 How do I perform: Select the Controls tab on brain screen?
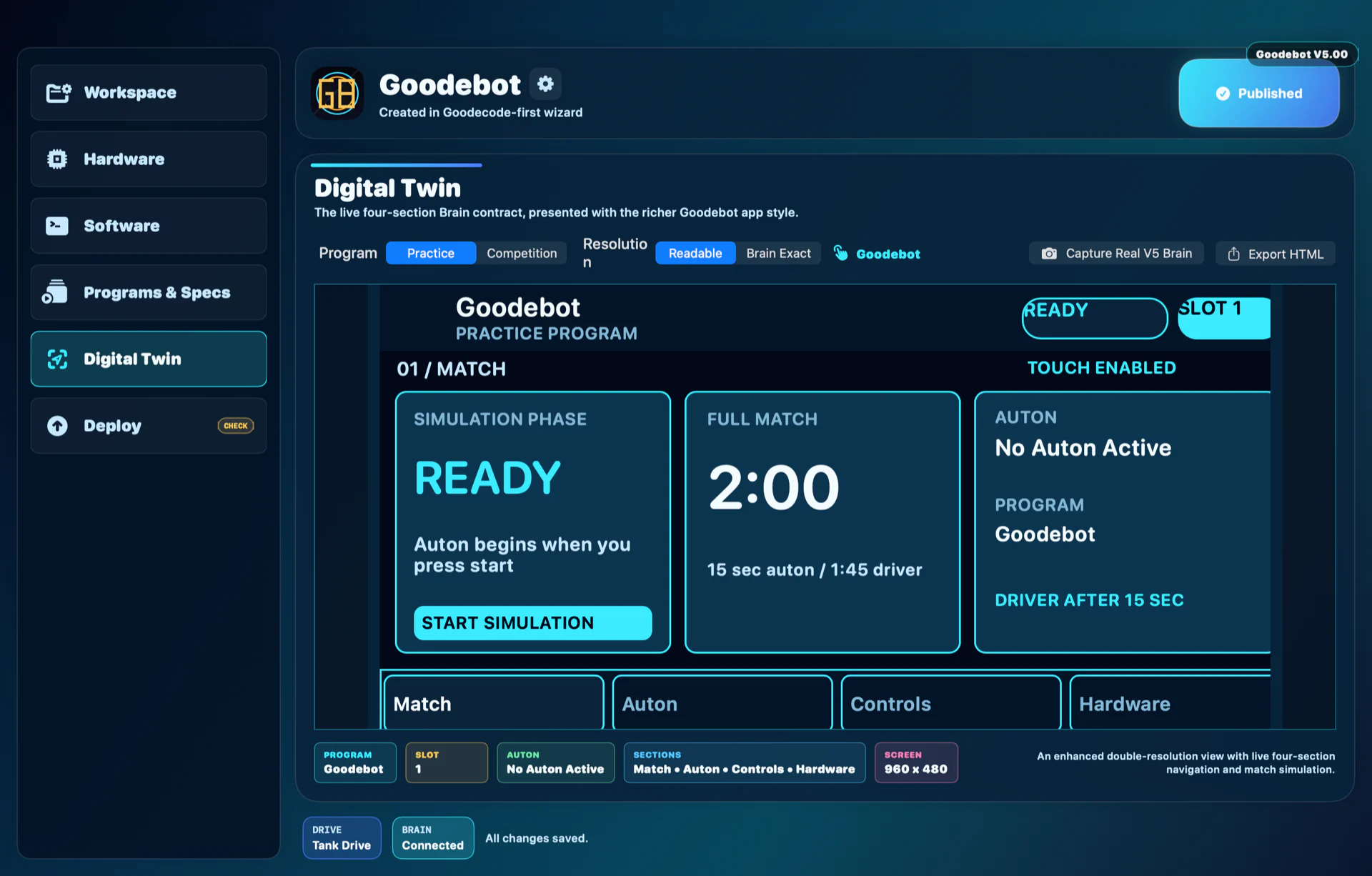coord(951,703)
